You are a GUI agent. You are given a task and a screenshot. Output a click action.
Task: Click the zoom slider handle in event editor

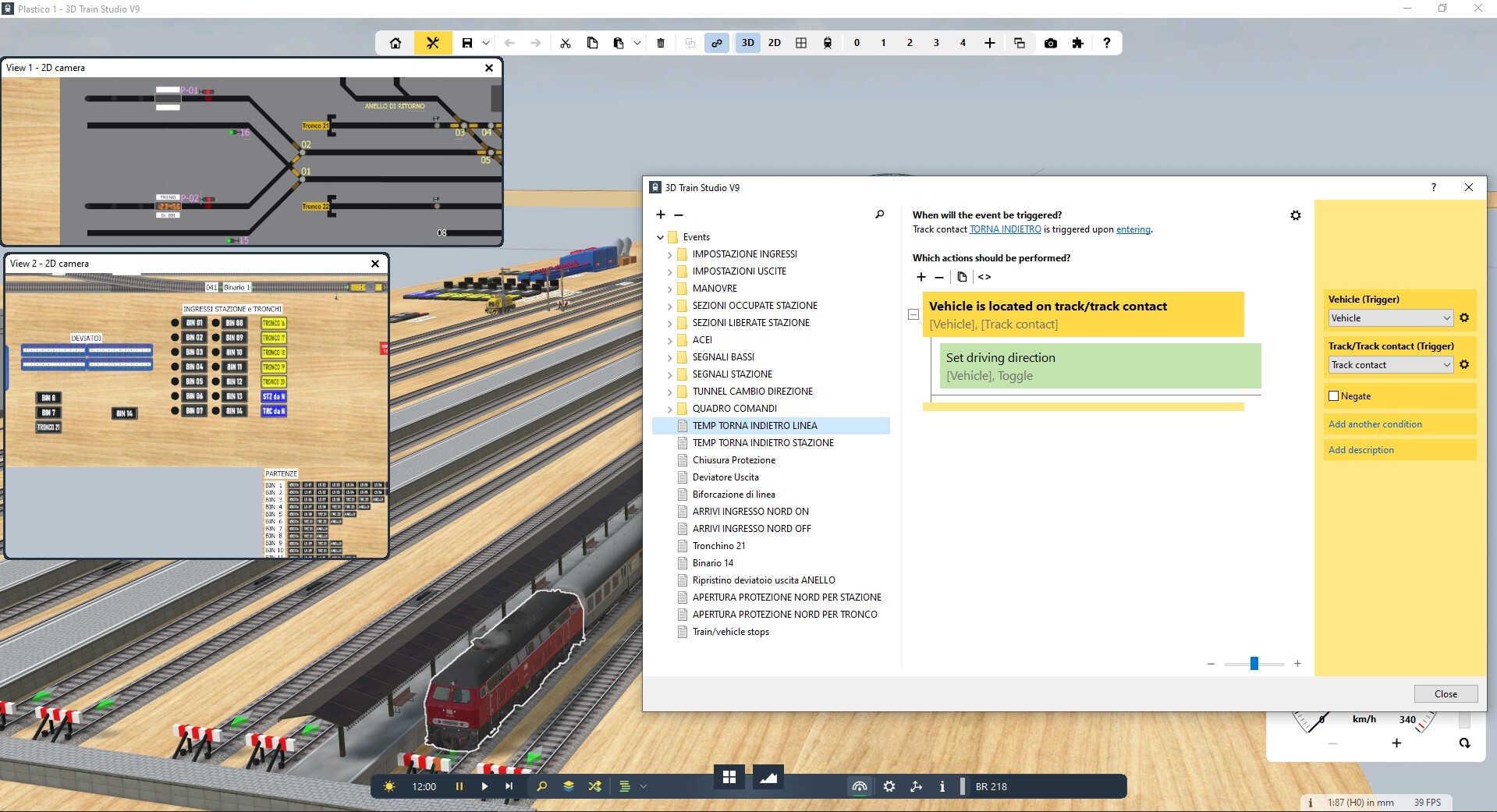1254,664
